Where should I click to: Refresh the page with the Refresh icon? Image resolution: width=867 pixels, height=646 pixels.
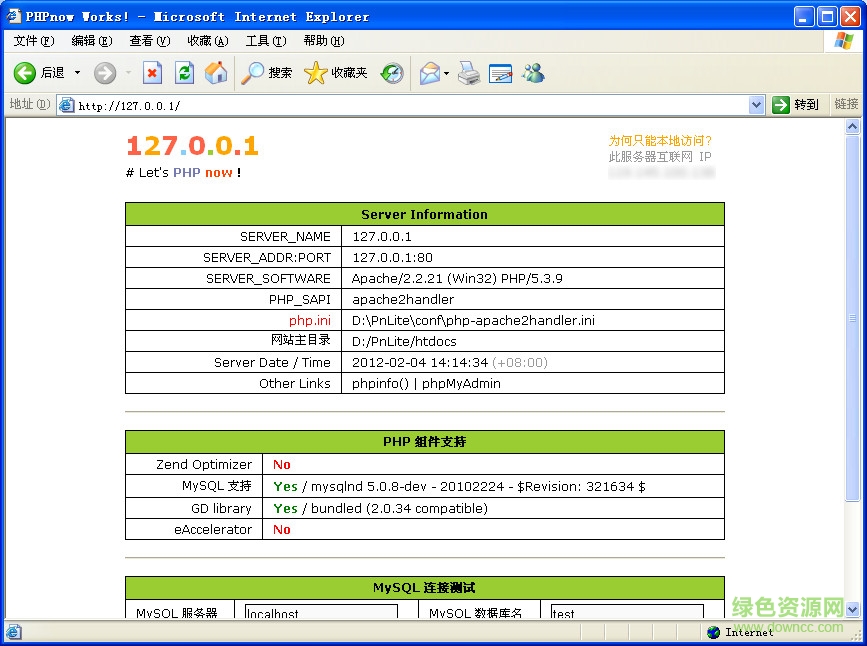coord(184,72)
